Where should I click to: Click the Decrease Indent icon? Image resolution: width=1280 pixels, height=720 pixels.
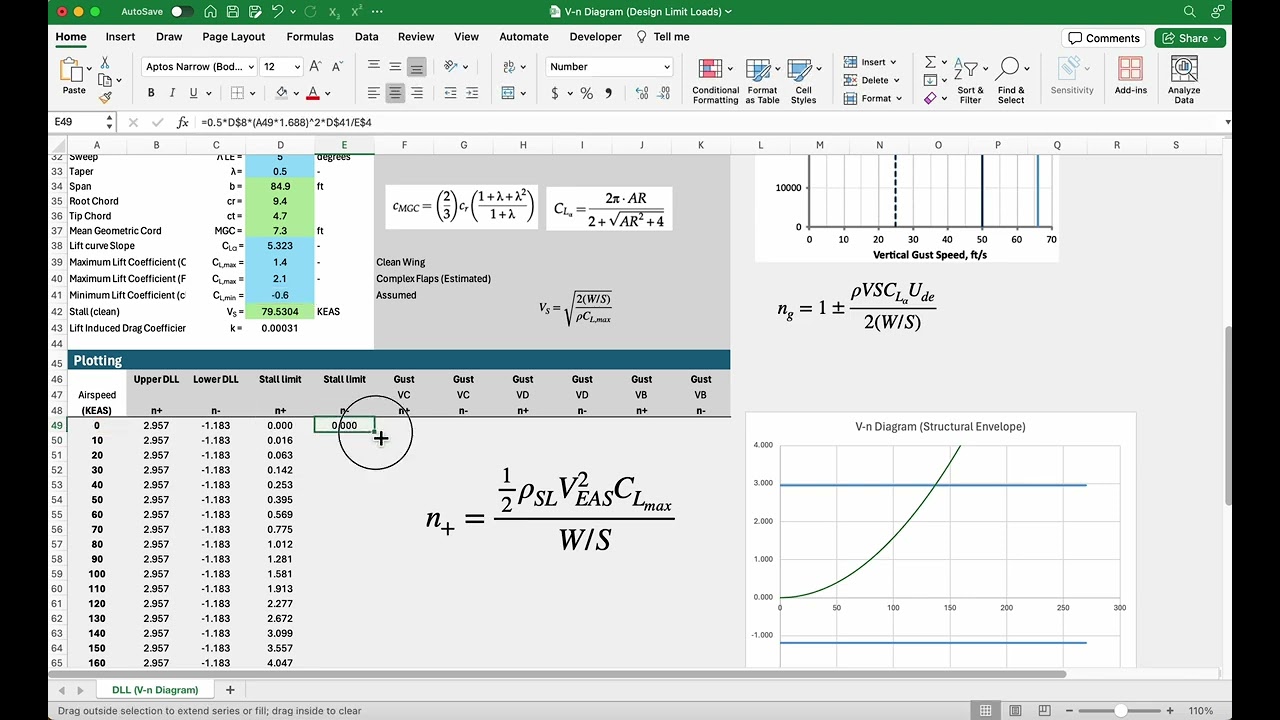(x=451, y=93)
